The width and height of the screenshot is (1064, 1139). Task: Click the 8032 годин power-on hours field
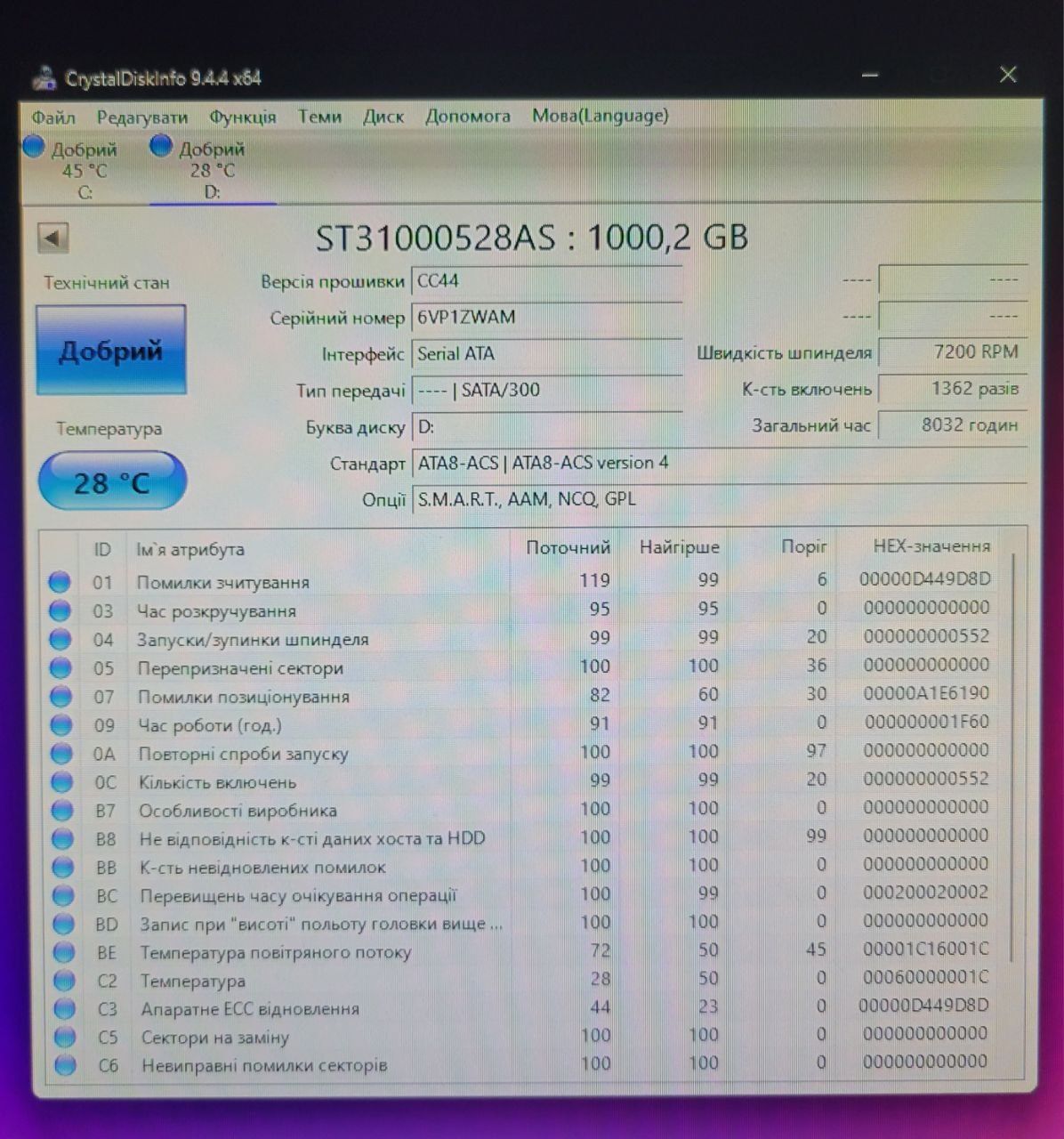point(953,425)
